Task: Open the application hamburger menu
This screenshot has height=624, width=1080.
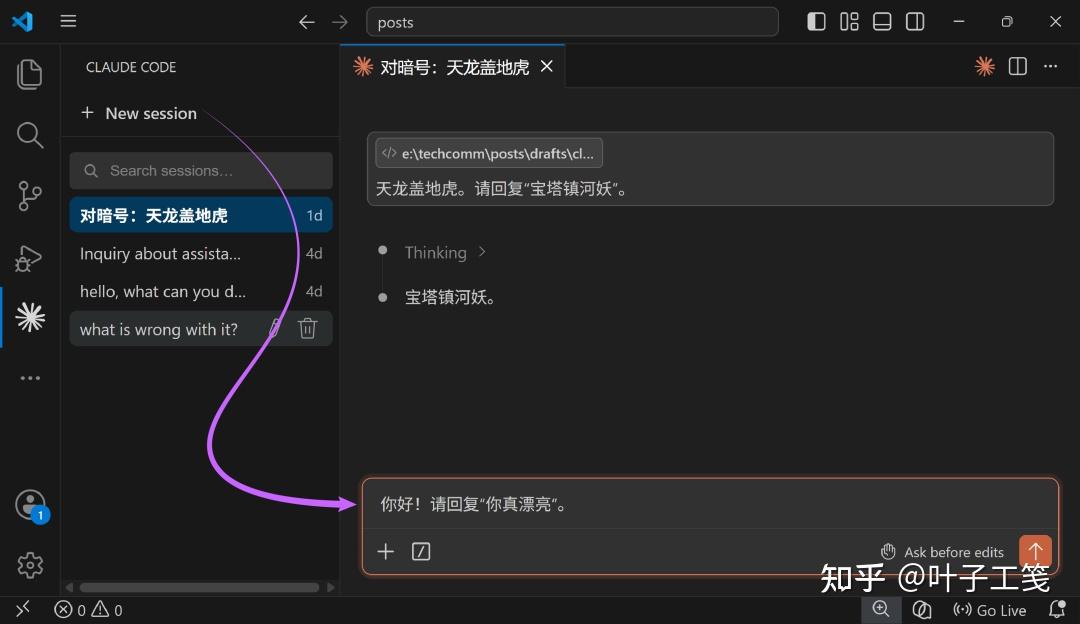Action: pyautogui.click(x=68, y=21)
